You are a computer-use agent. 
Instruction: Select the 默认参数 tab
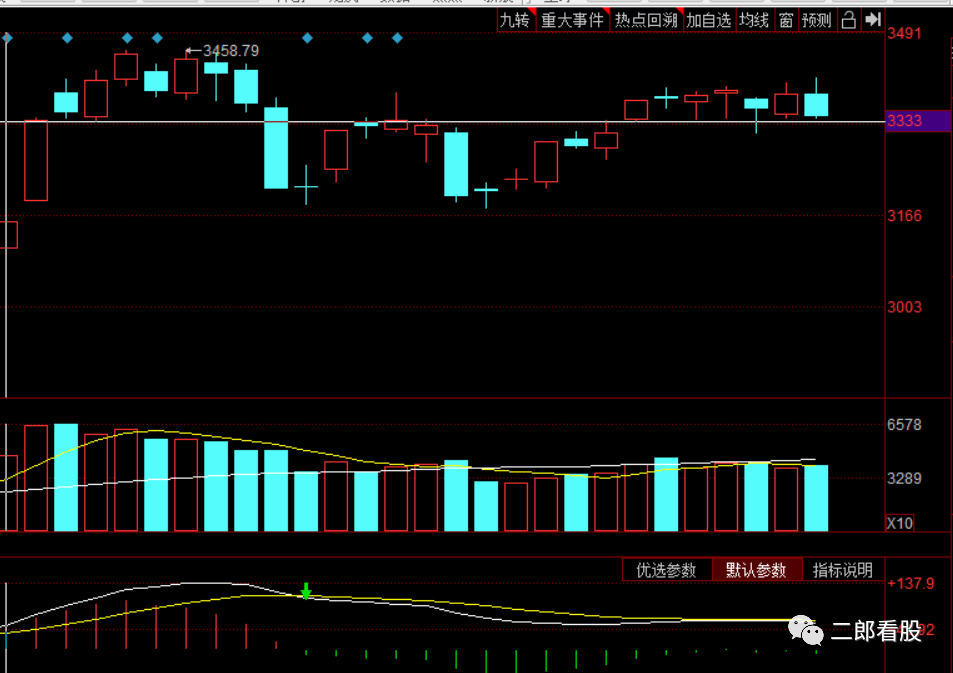pos(756,570)
